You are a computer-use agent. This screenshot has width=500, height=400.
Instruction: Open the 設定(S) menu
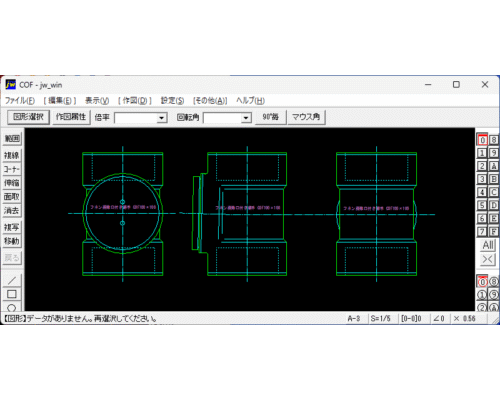(172, 100)
